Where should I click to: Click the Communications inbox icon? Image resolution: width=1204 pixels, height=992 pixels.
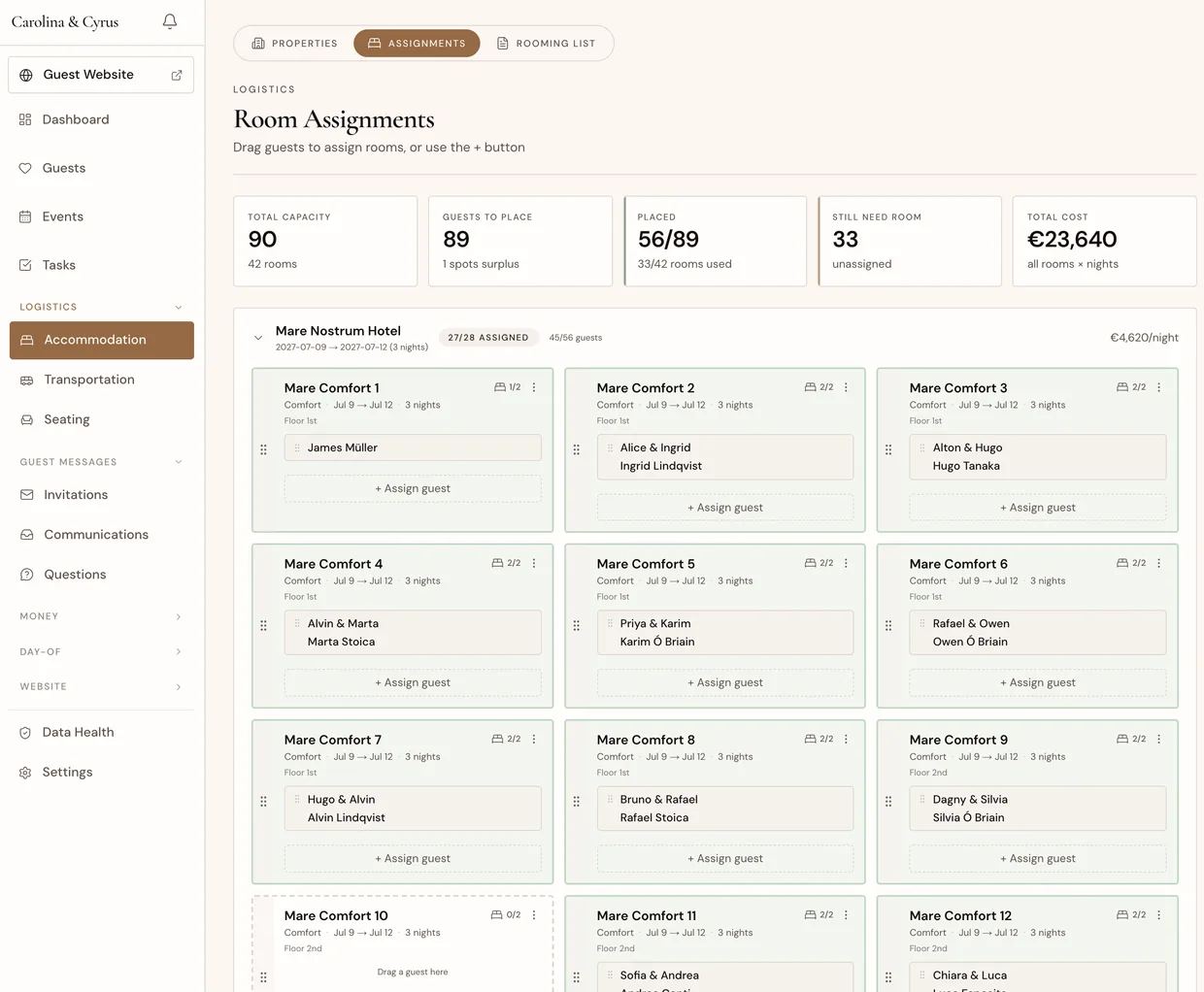coord(26,535)
